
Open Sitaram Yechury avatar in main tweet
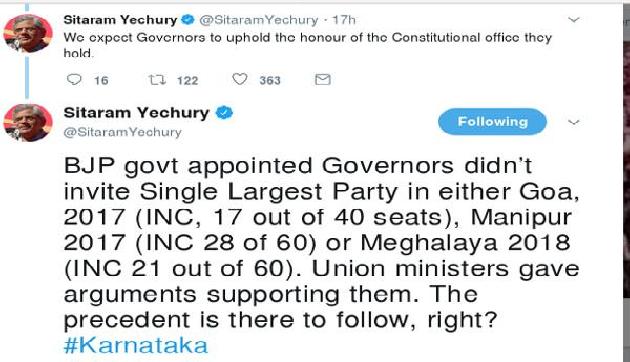tap(27, 123)
